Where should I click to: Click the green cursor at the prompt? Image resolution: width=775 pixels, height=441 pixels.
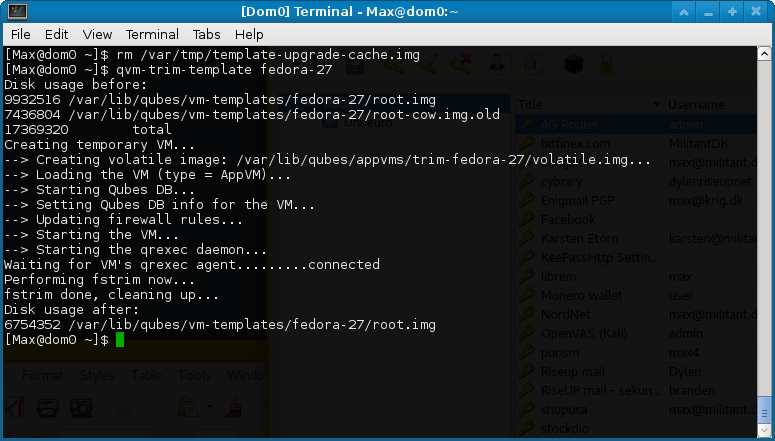(x=120, y=340)
